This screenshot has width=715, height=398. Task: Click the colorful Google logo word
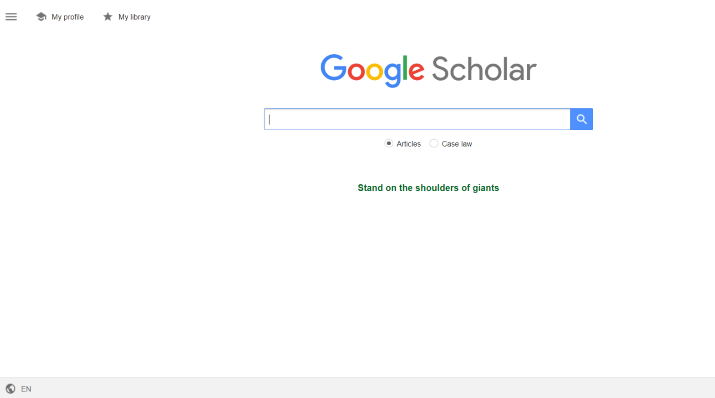372,70
